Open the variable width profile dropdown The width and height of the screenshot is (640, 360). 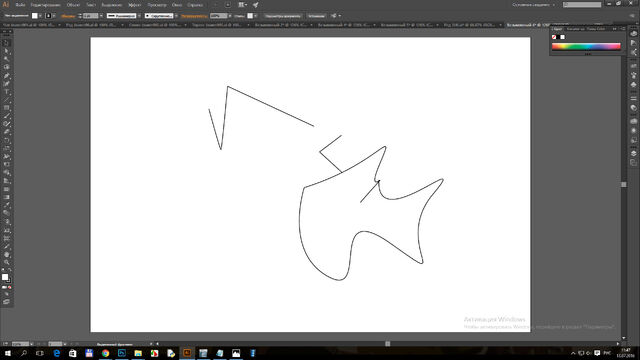[139, 16]
